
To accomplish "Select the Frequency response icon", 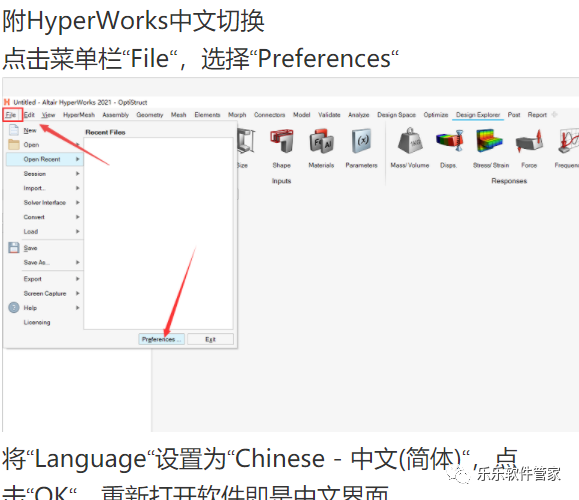I will coord(569,141).
